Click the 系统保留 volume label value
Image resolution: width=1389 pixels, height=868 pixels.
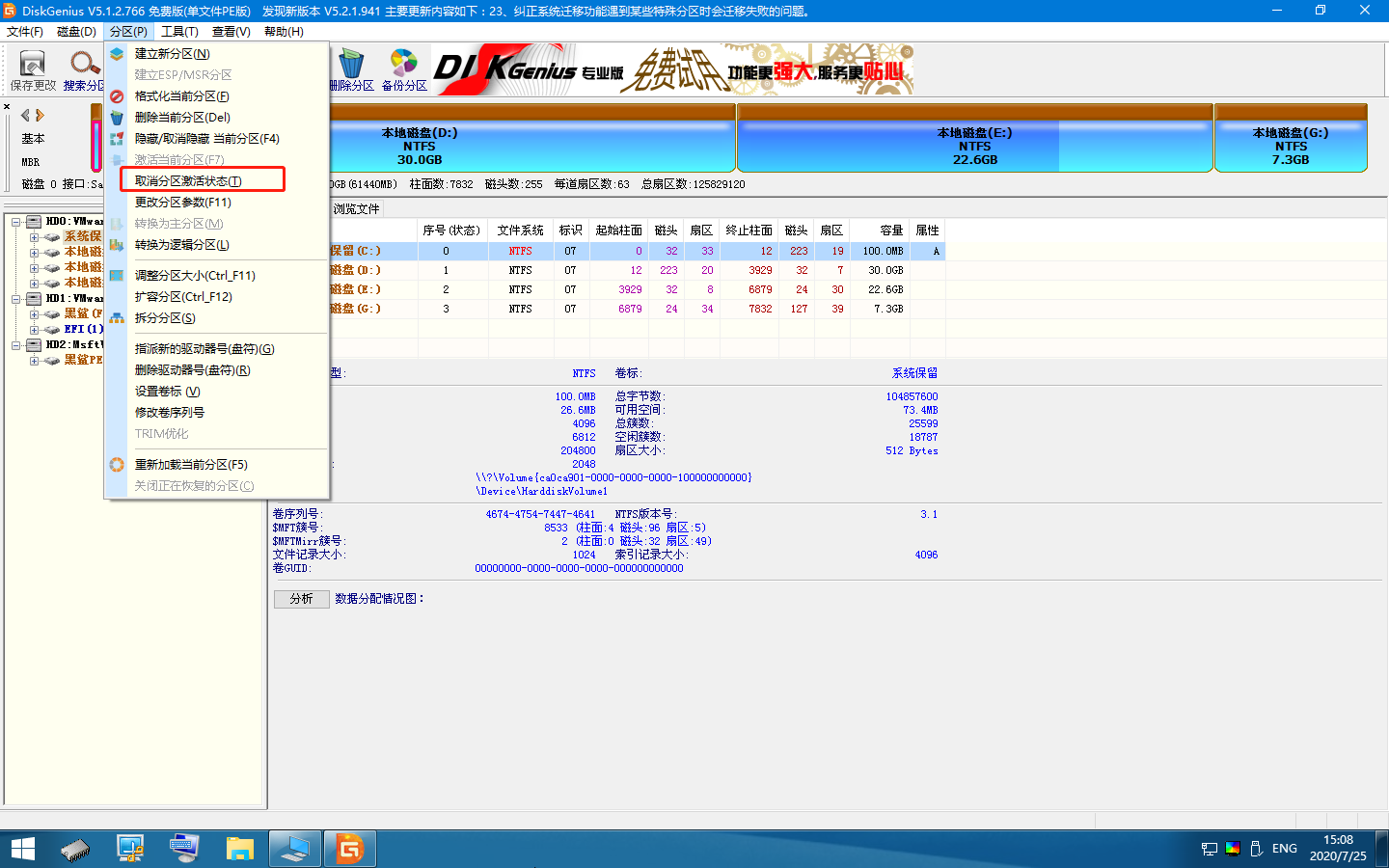coord(914,373)
